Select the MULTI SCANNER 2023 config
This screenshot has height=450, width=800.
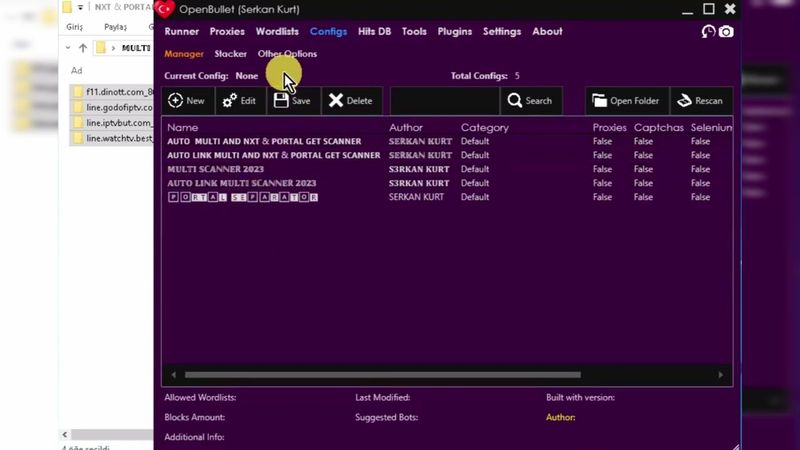215,169
